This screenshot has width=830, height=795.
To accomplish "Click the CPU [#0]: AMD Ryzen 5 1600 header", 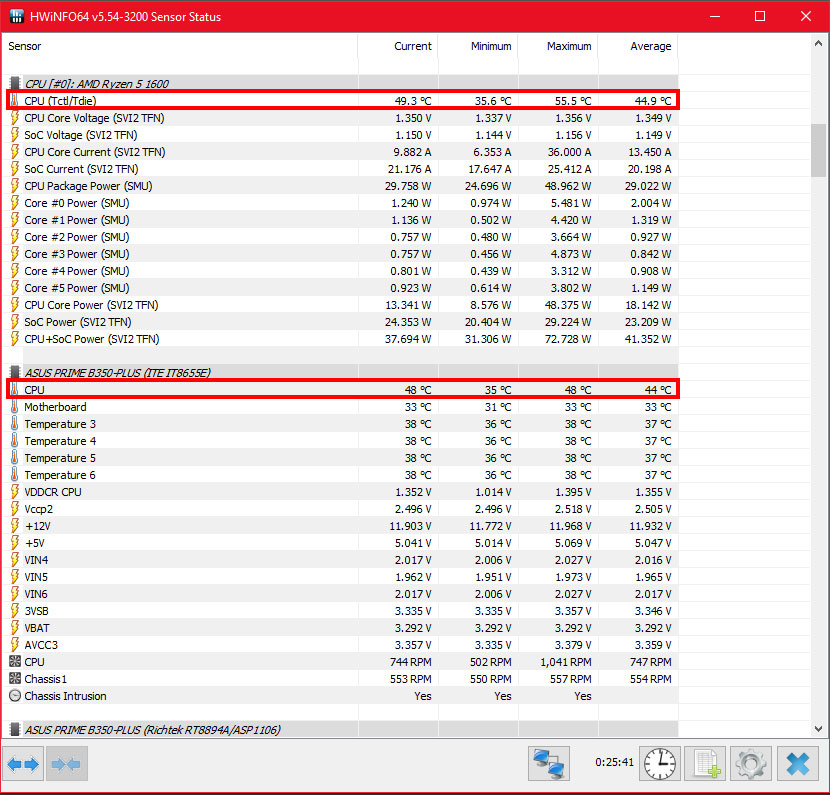I will pos(97,84).
